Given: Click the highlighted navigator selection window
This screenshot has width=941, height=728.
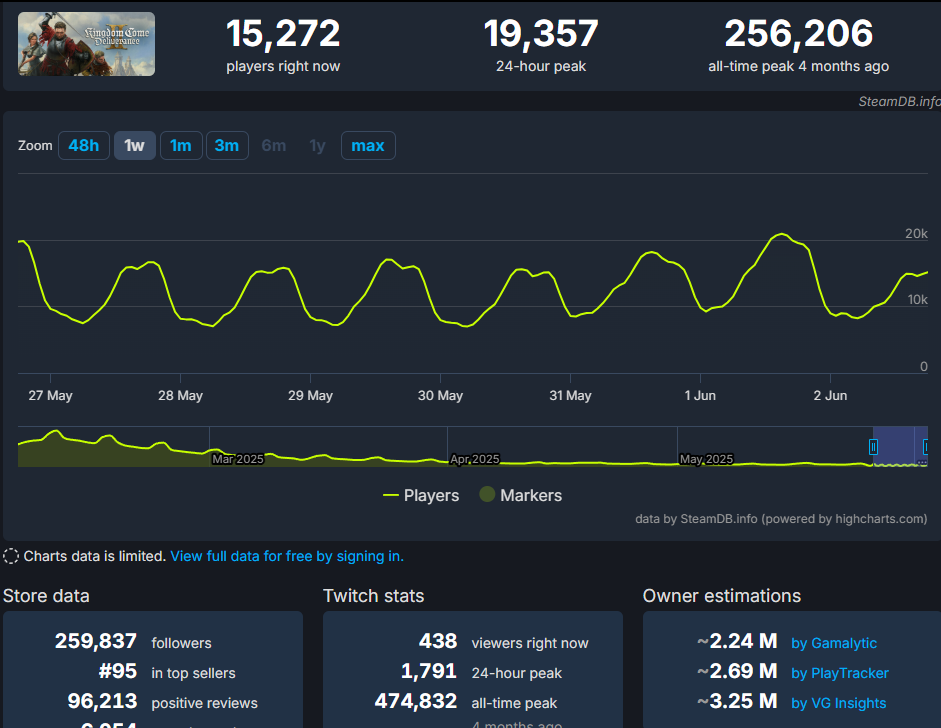Looking at the screenshot, I should pyautogui.click(x=900, y=447).
